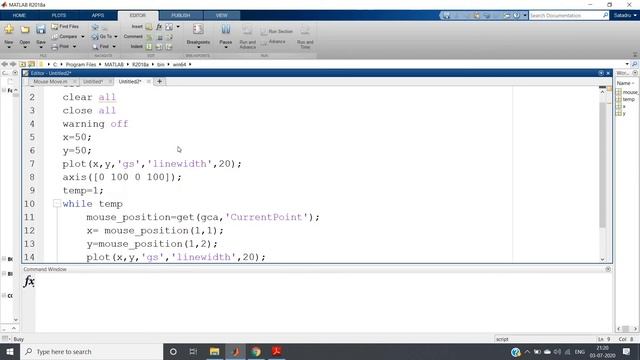The height and width of the screenshot is (360, 640).
Task: Open the Editor panel actions menu icon
Action: pos(601,73)
